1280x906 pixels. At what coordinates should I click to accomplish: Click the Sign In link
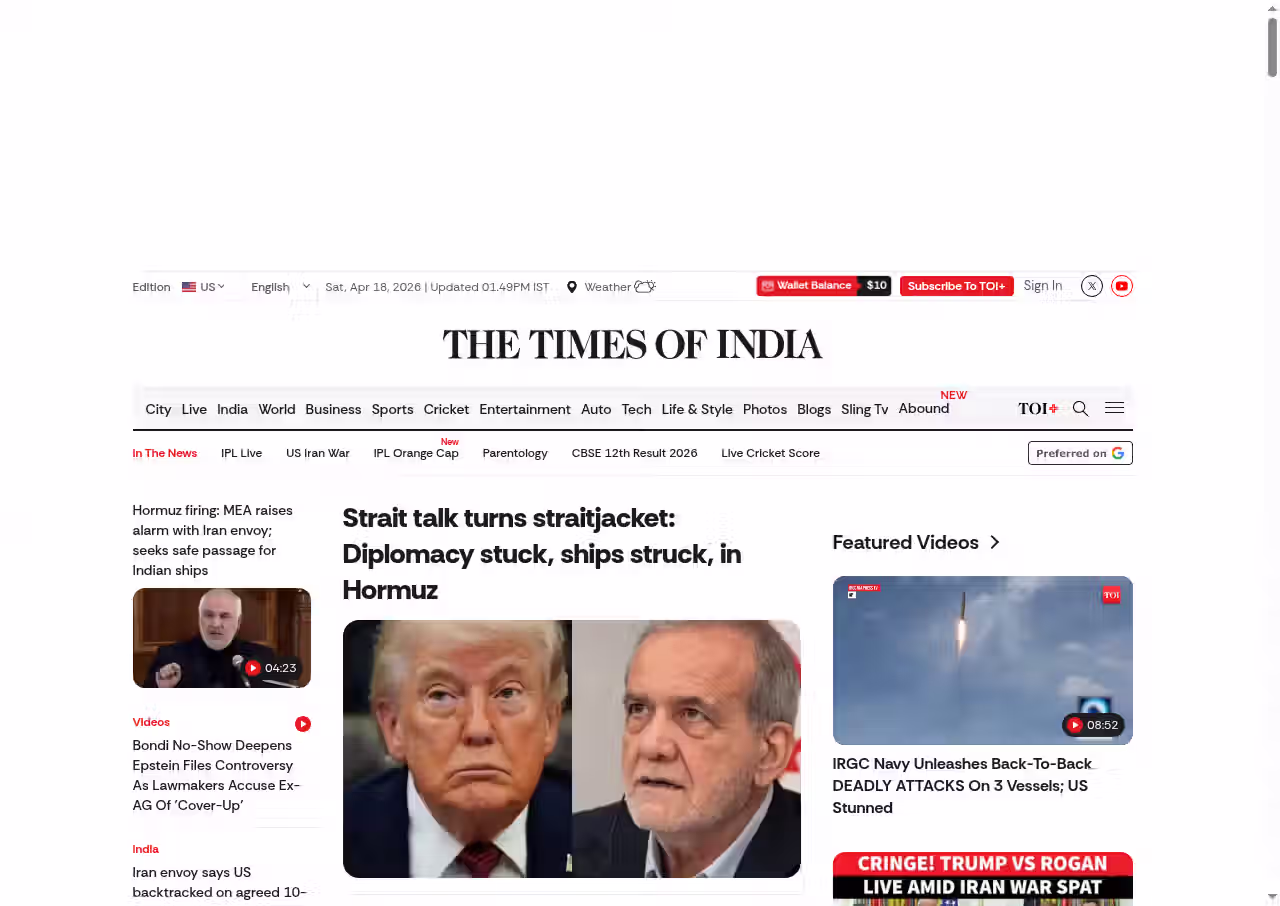pos(1043,286)
